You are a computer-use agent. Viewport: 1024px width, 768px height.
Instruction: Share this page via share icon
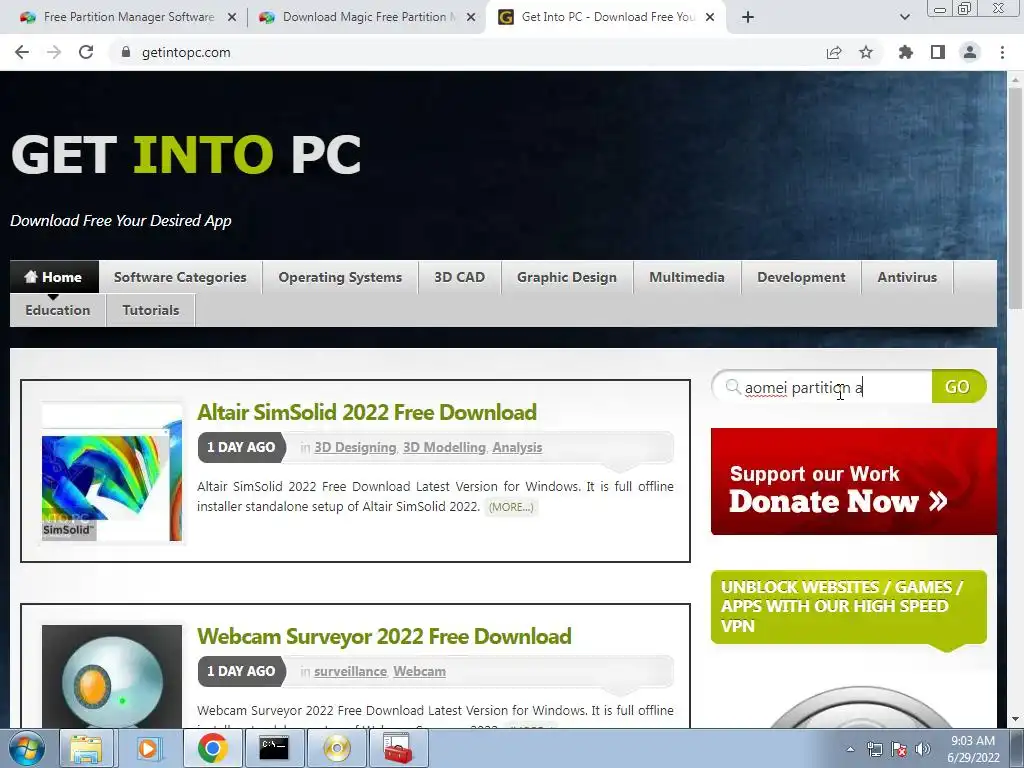833,52
